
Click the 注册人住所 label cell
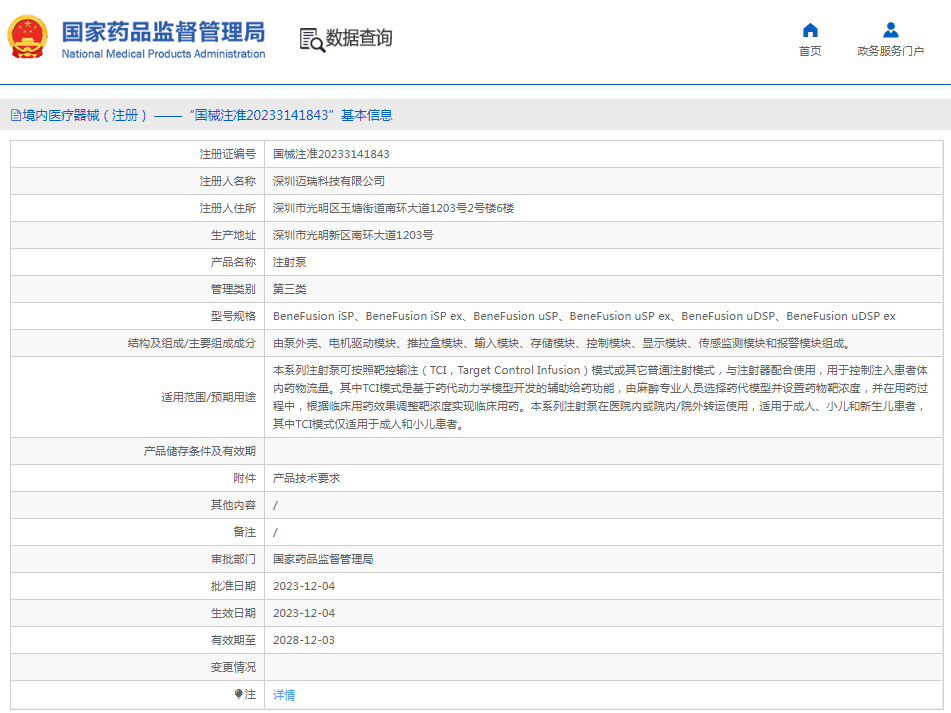(x=138, y=208)
